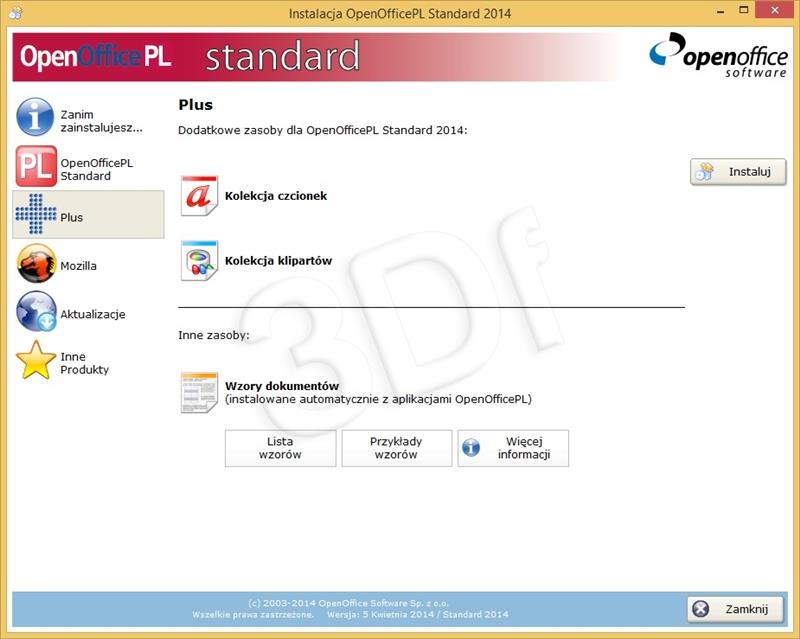Click the blue dotted Plus cross icon

36,214
